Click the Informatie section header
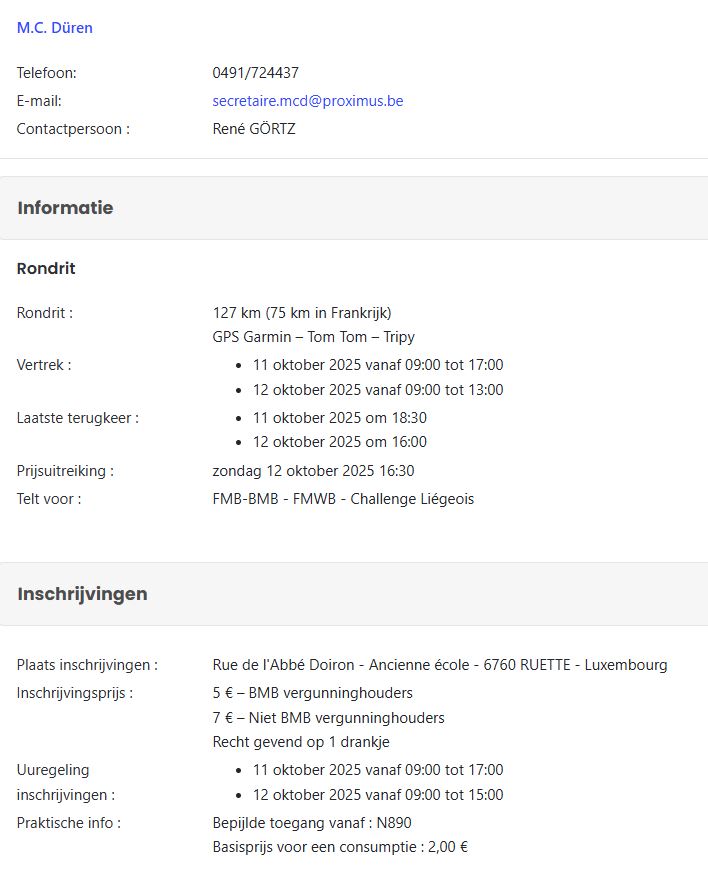This screenshot has height=874, width=708. [65, 208]
